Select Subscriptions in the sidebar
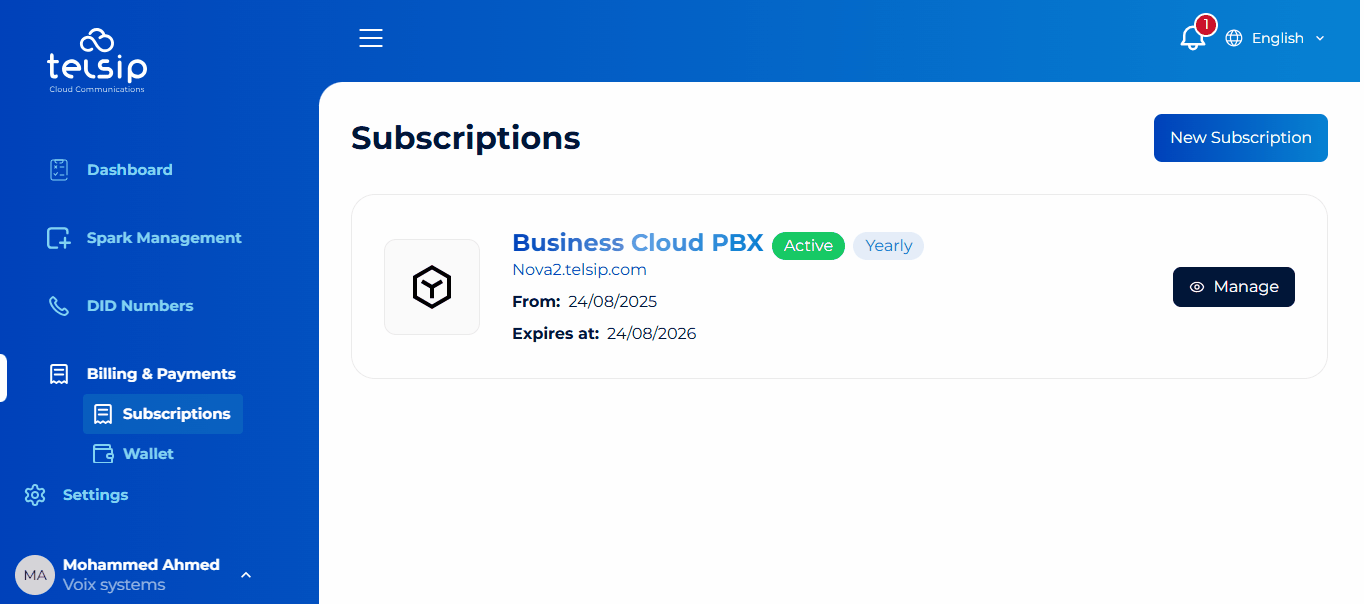Viewport: 1364px width, 604px height. [x=176, y=414]
